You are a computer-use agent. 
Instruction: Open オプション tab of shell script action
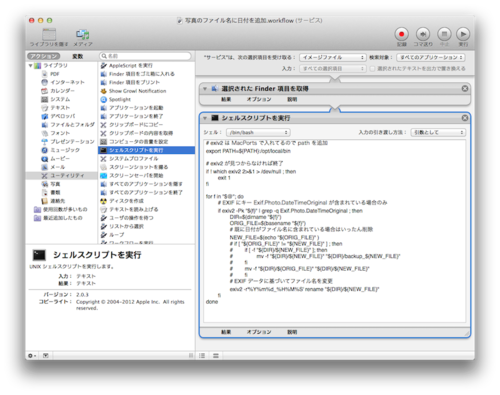coord(259,332)
